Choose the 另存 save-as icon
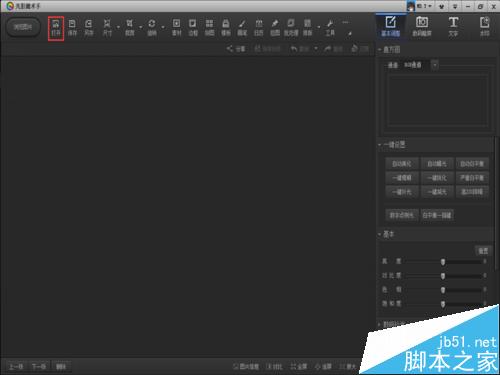 (88, 28)
